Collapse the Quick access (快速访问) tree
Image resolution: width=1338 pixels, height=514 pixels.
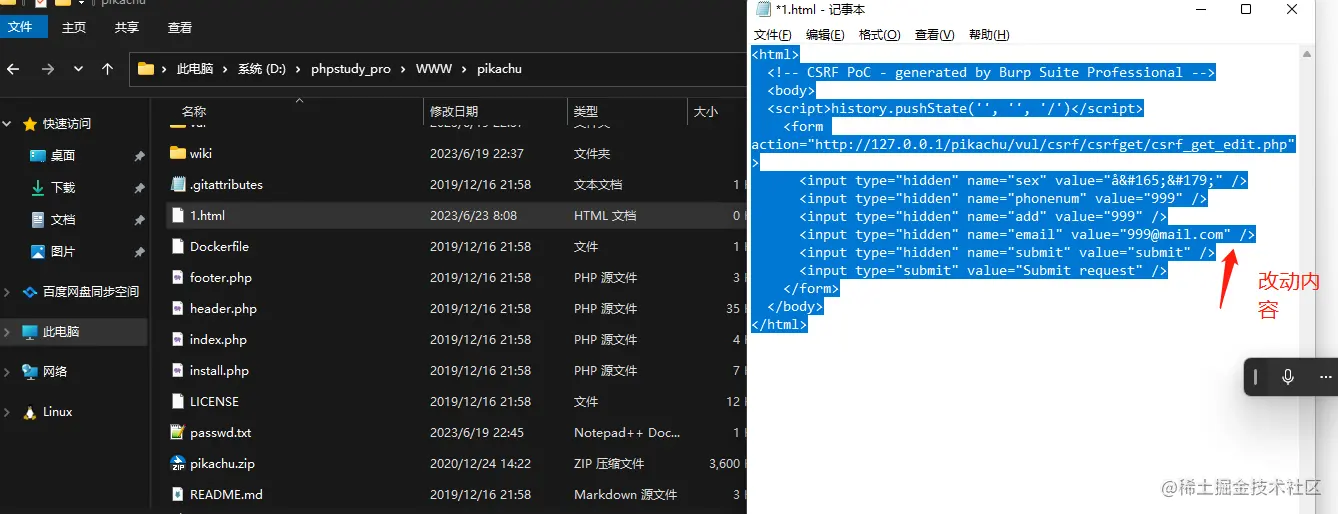tap(7, 123)
